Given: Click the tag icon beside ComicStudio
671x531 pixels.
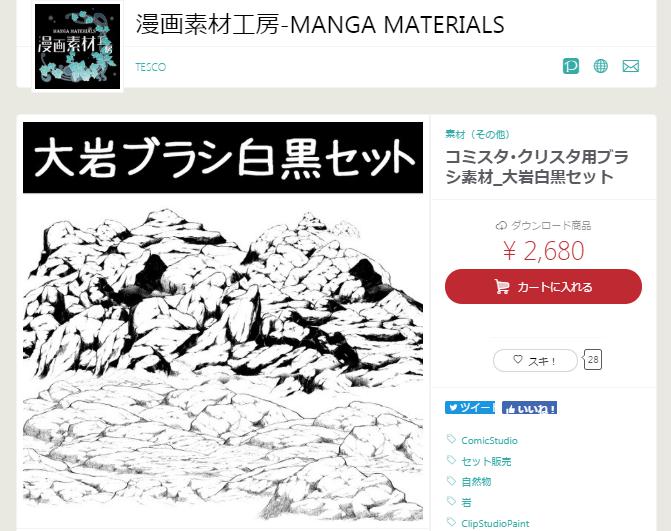Looking at the screenshot, I should click(x=451, y=439).
